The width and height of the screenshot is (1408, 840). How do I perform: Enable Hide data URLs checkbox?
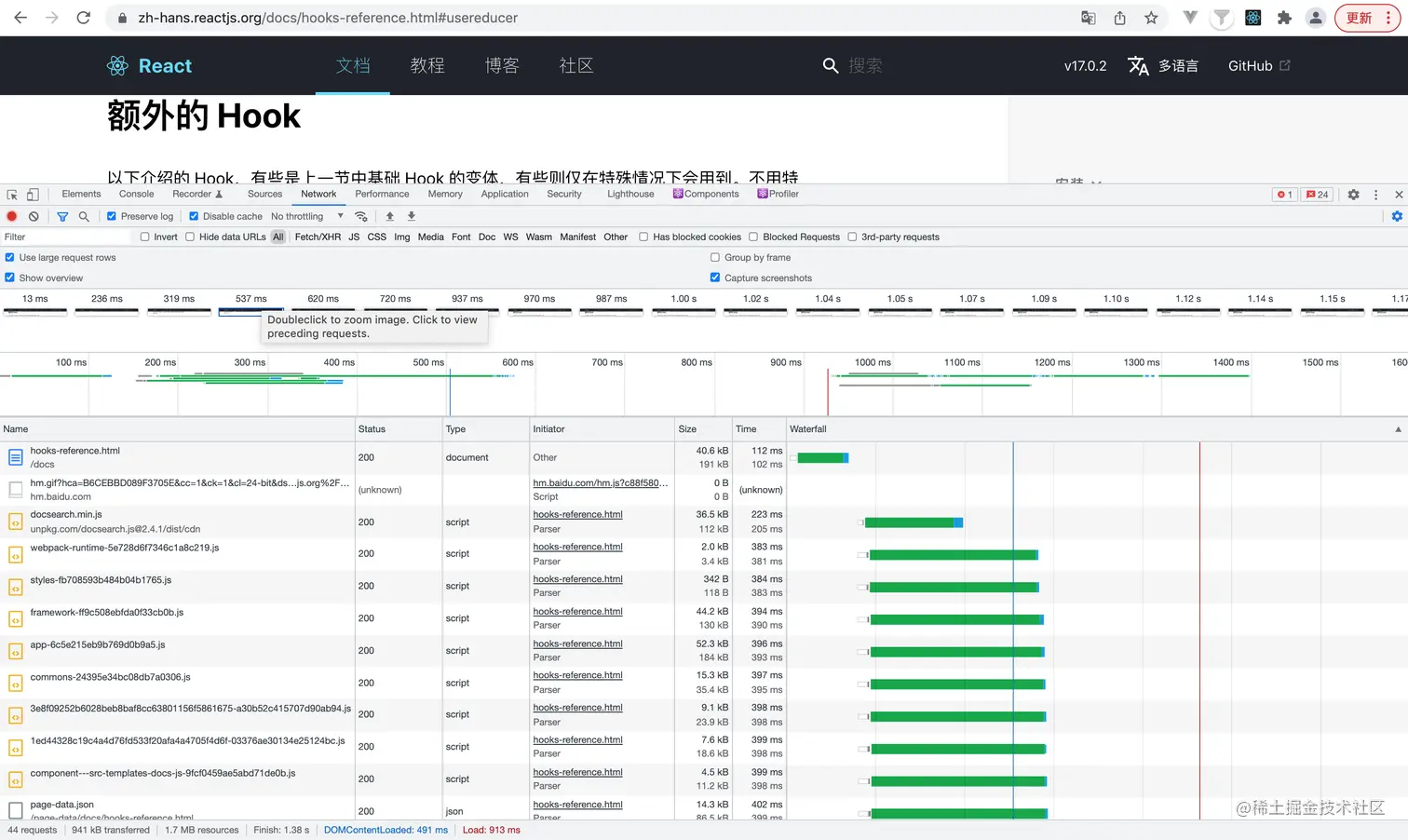click(190, 237)
